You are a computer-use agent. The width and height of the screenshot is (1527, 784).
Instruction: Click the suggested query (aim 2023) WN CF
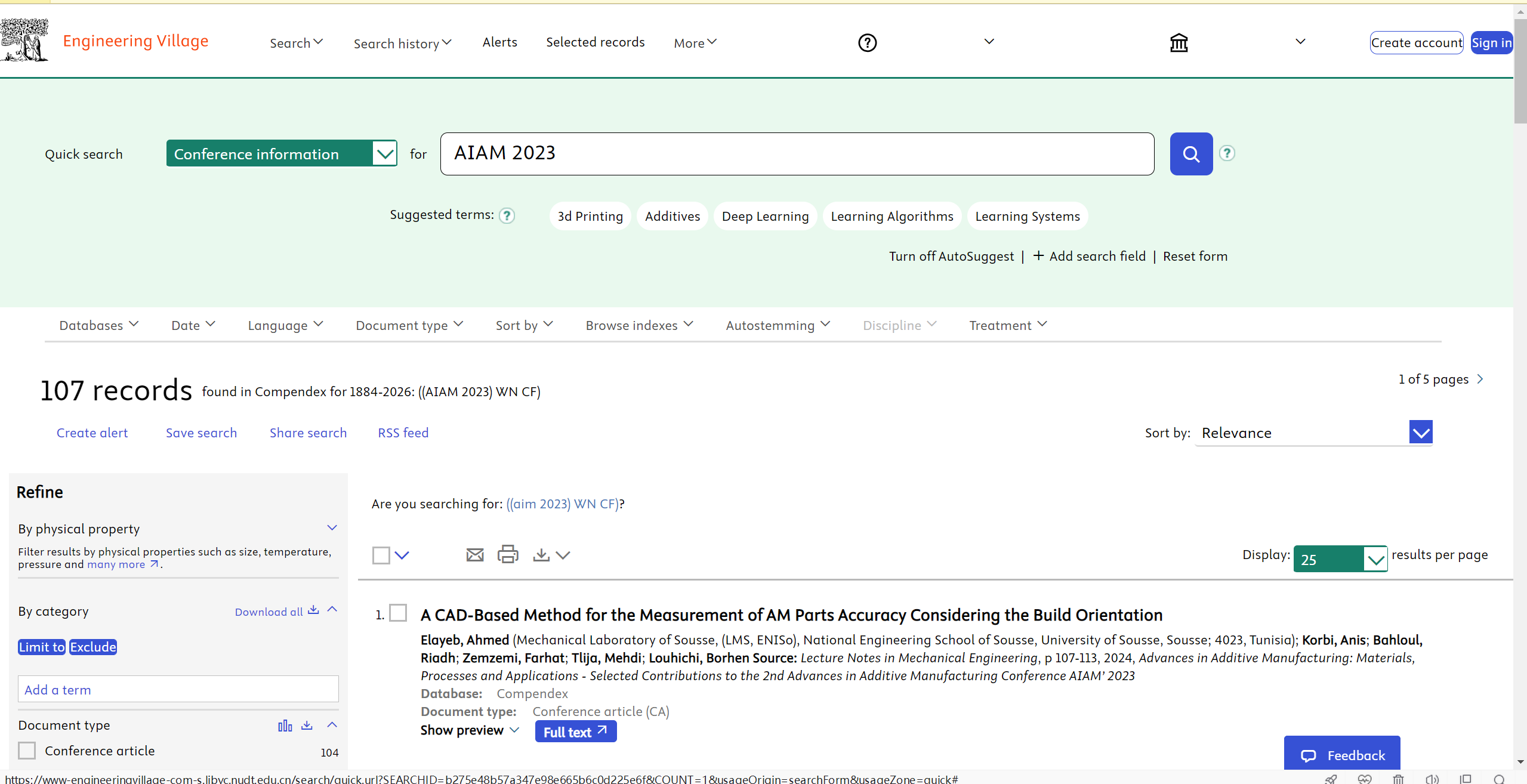[x=562, y=504]
